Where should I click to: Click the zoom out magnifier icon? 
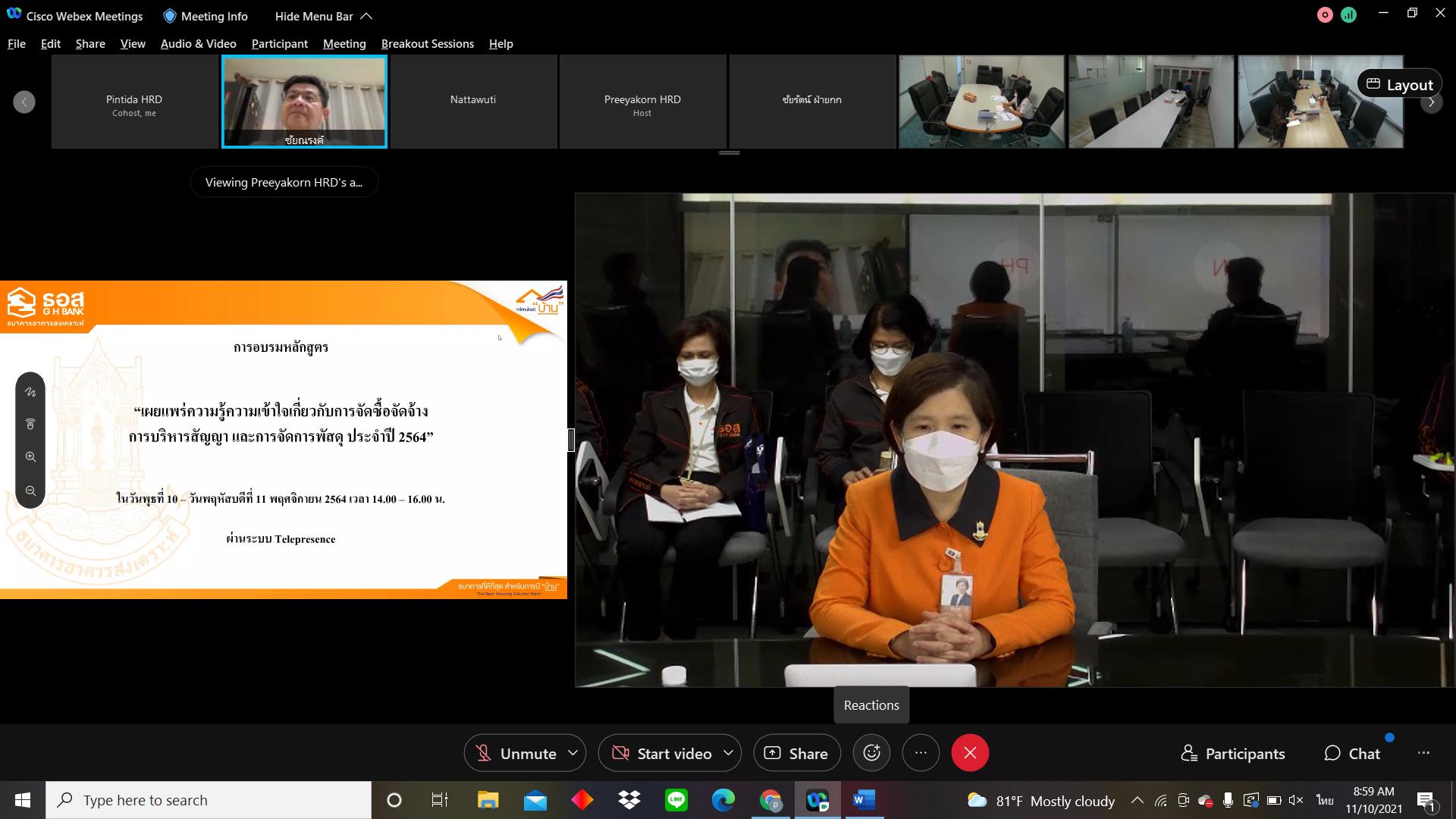(30, 491)
